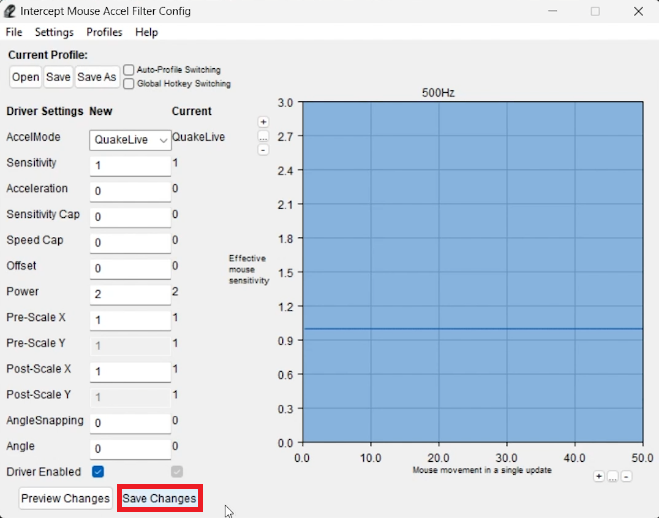Click the vertical axis minus zoom button
This screenshot has width=659, height=518.
pyautogui.click(x=263, y=150)
